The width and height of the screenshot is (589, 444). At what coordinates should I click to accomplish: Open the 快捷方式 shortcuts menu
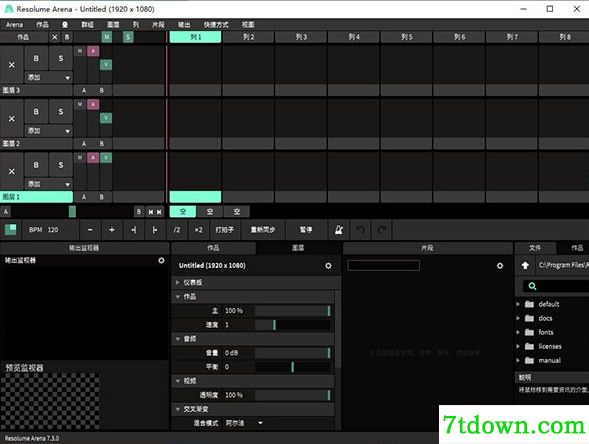(x=216, y=25)
